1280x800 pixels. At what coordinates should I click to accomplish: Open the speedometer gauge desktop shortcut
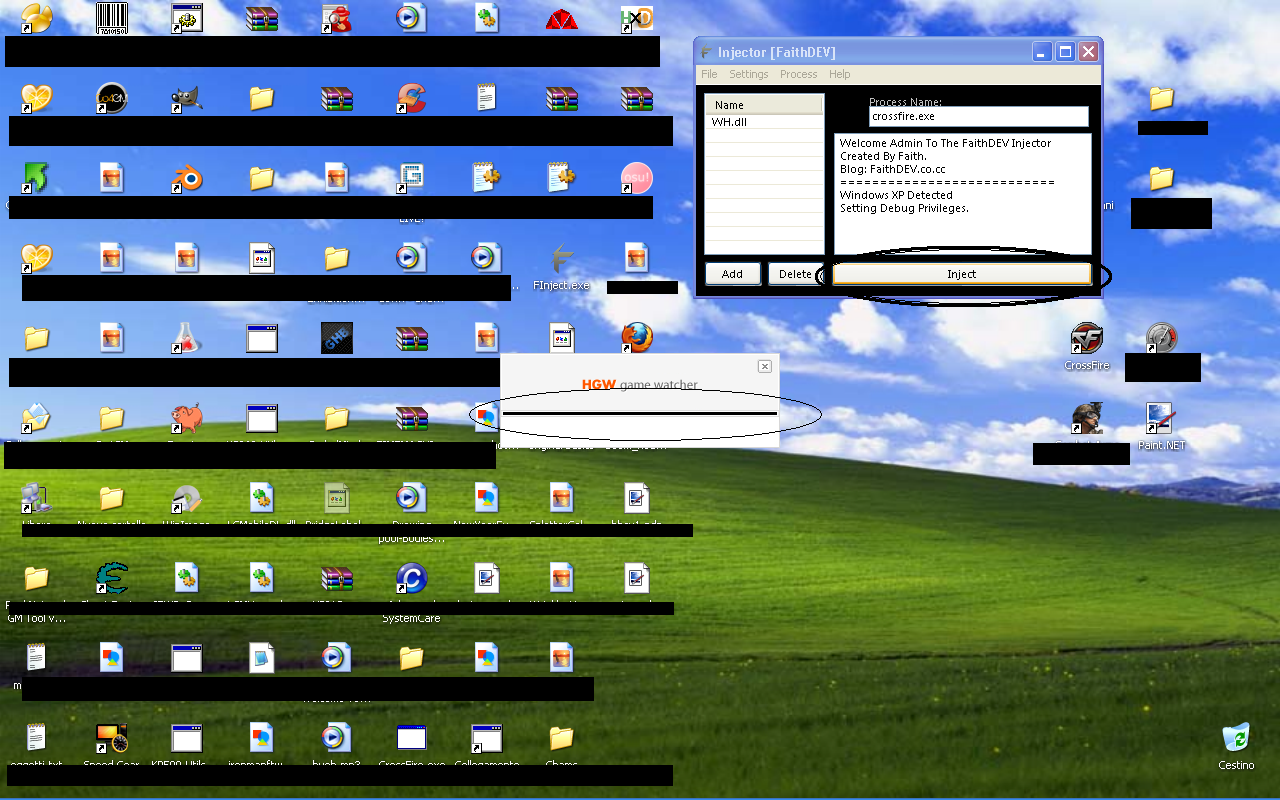click(x=1160, y=338)
